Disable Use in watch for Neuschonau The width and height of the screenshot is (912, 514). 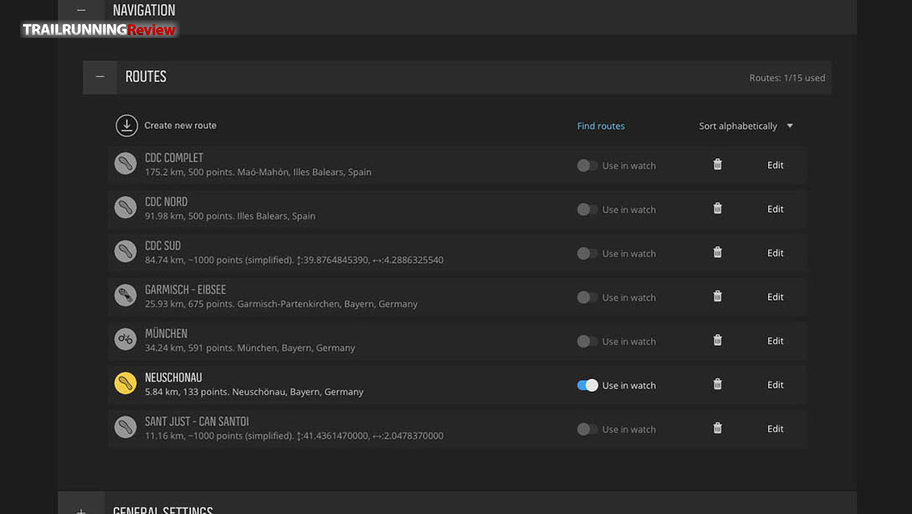(x=587, y=386)
